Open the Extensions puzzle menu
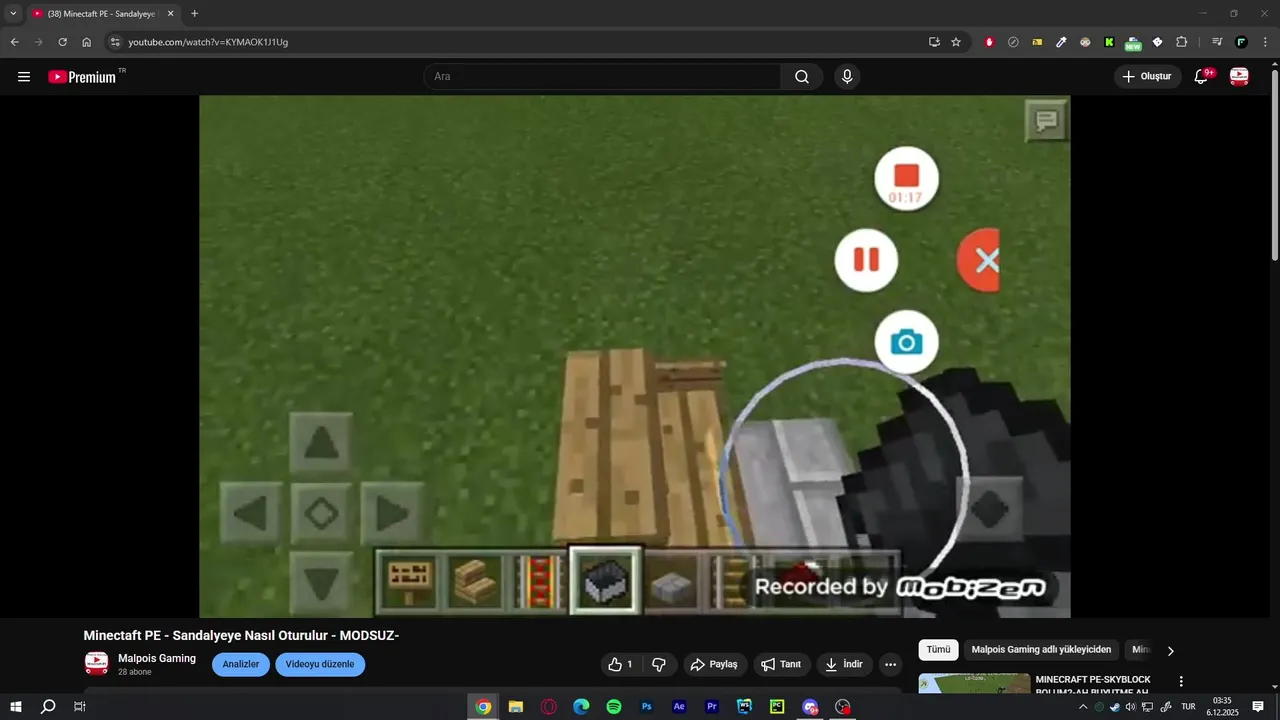 click(1182, 42)
